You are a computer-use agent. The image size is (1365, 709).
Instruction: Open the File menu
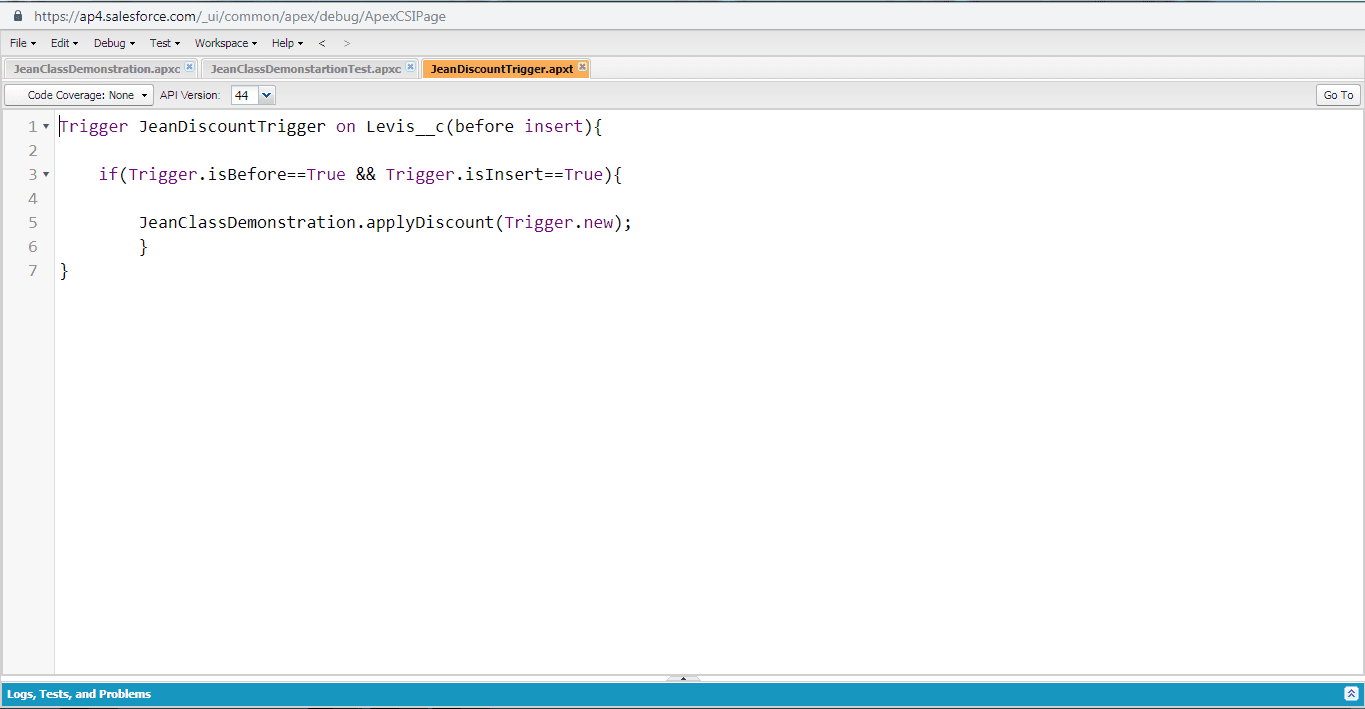22,43
